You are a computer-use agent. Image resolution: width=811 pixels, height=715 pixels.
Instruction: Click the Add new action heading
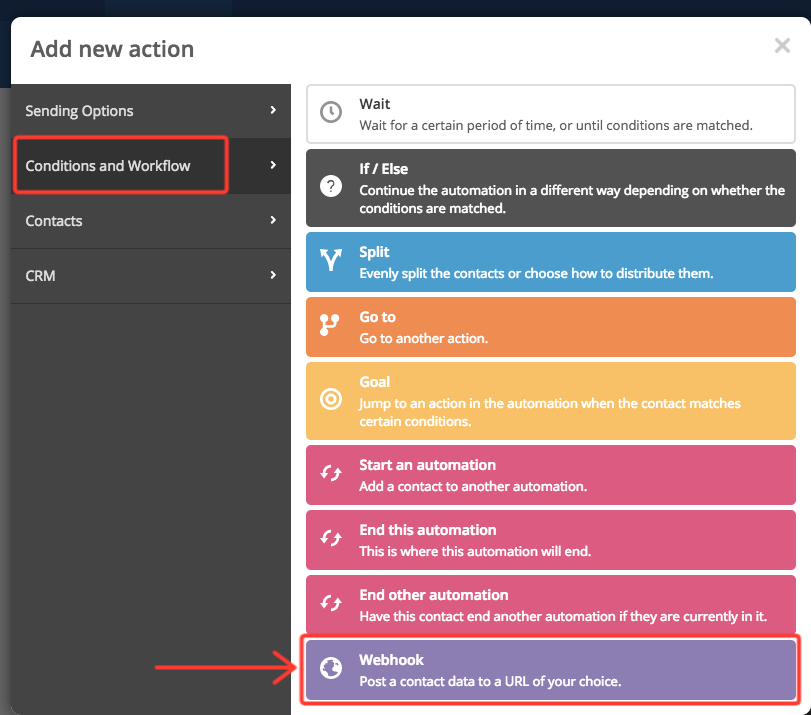coord(112,48)
